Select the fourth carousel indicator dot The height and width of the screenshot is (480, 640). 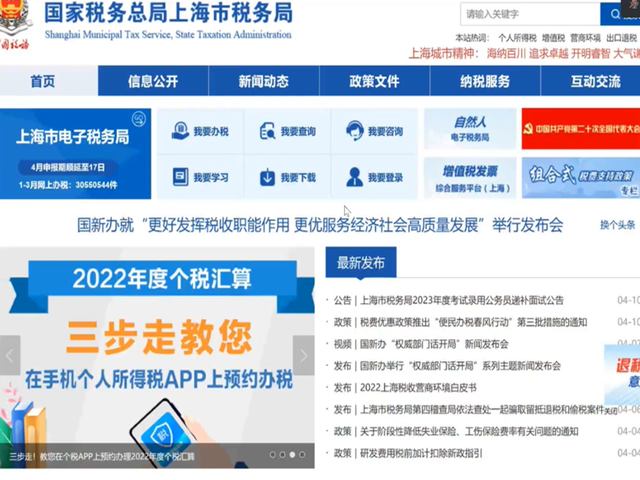(302, 455)
